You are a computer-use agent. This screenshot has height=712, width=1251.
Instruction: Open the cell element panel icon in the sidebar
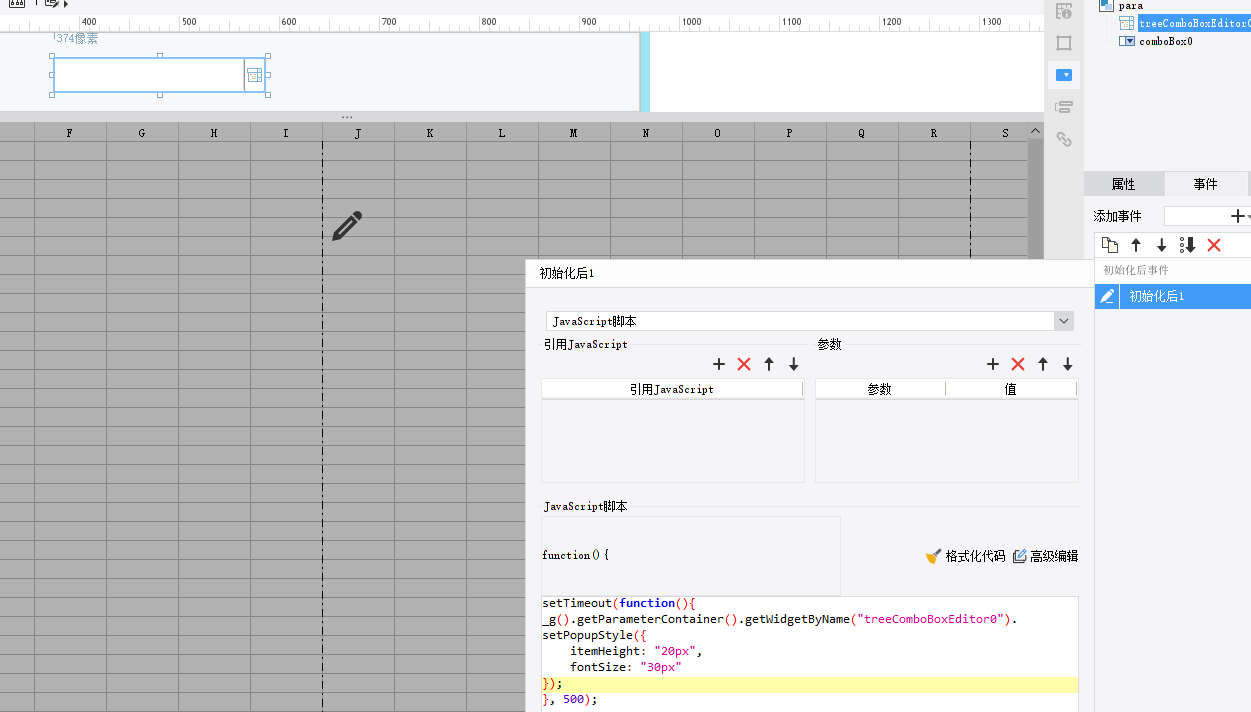click(x=1064, y=11)
